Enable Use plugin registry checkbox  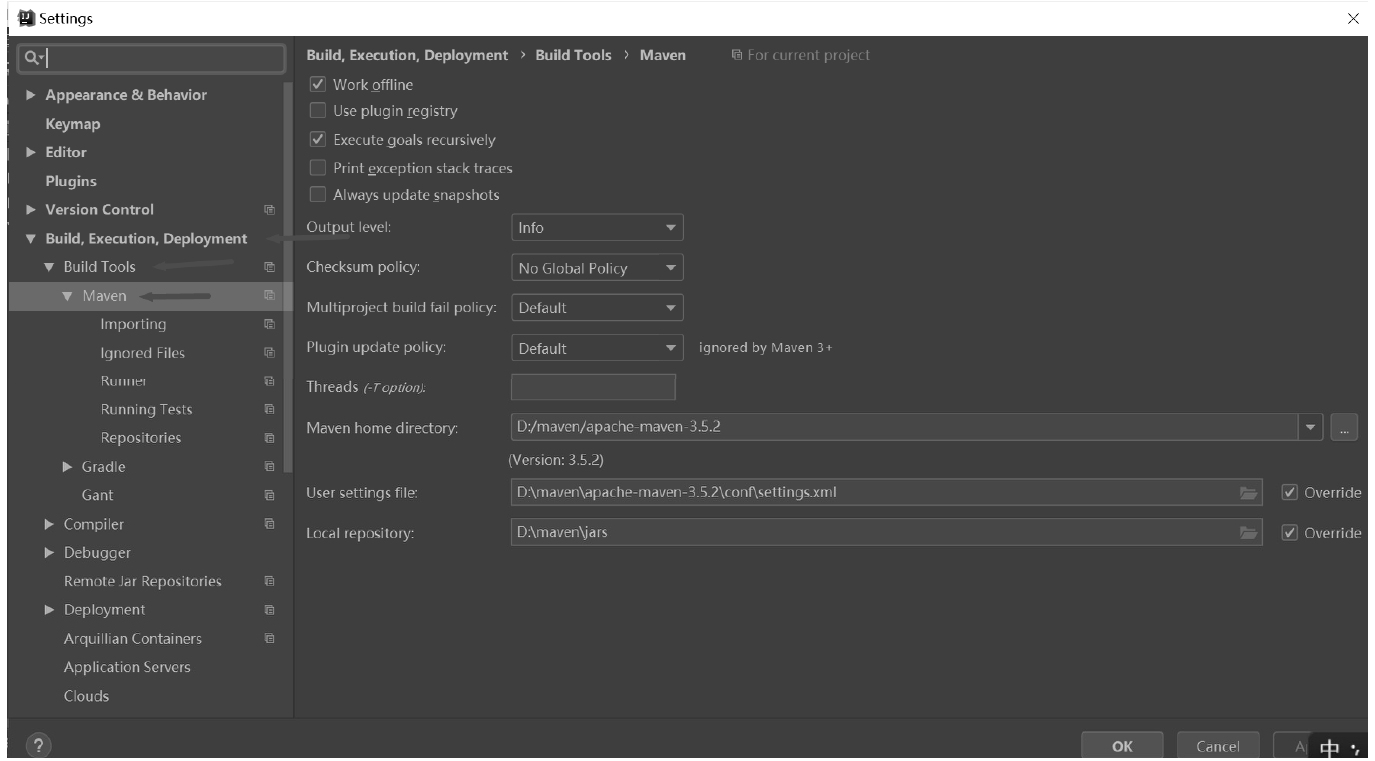coord(318,111)
